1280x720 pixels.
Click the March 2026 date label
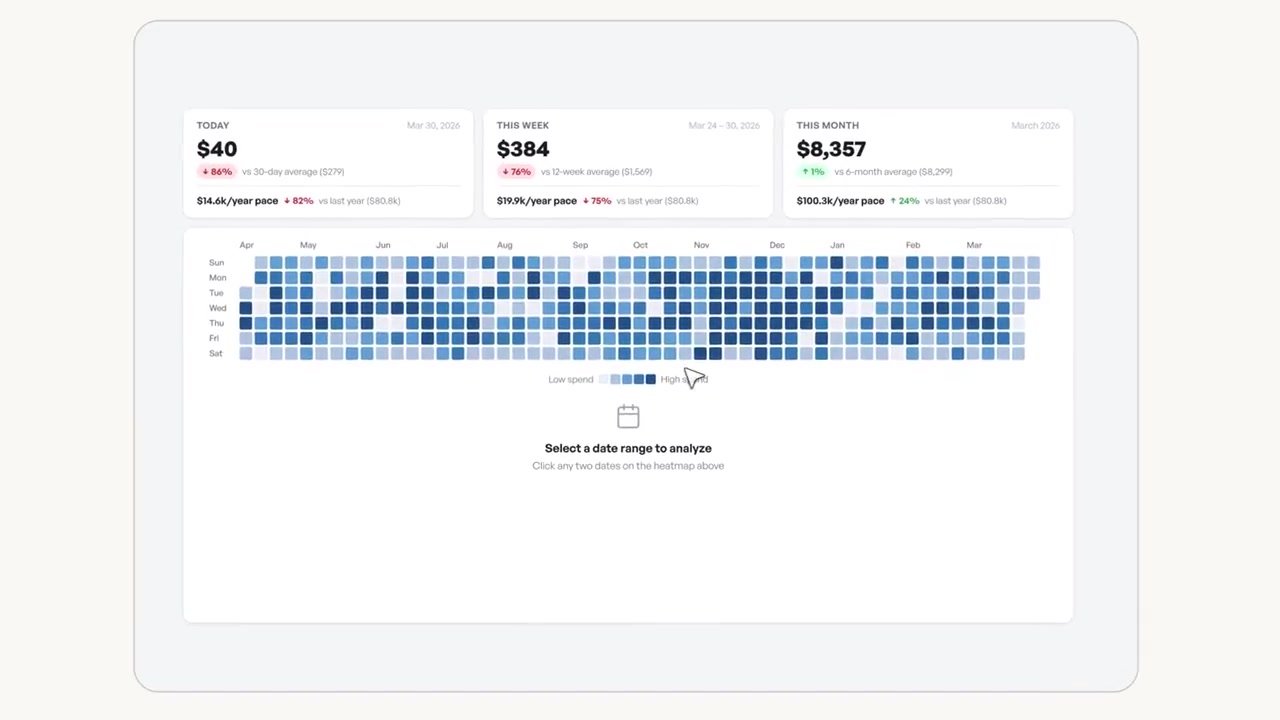[1035, 126]
